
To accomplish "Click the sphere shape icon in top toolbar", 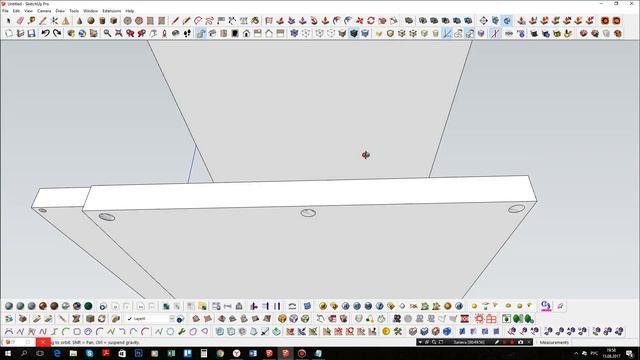I will [91, 21].
